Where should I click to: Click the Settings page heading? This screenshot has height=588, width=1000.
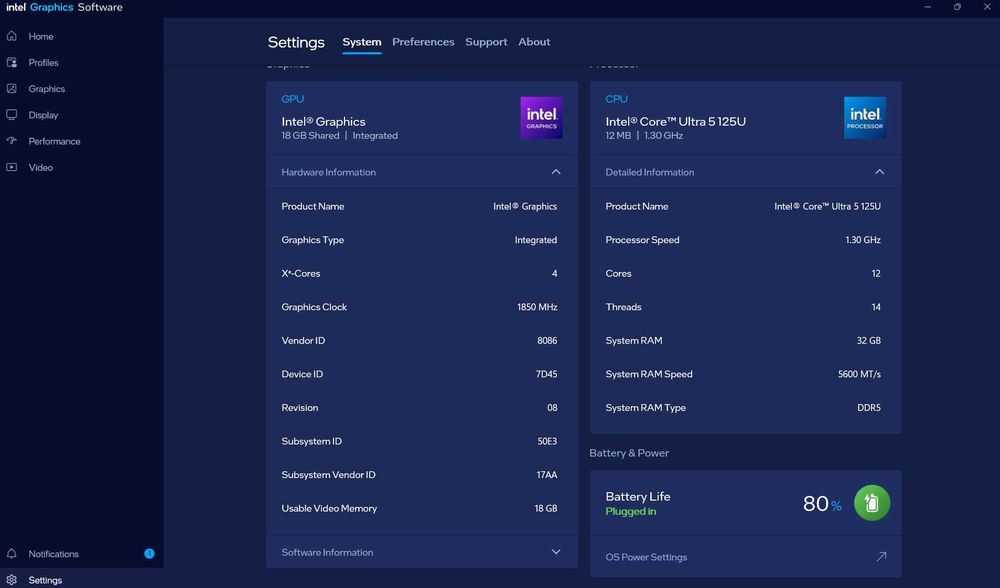(296, 42)
